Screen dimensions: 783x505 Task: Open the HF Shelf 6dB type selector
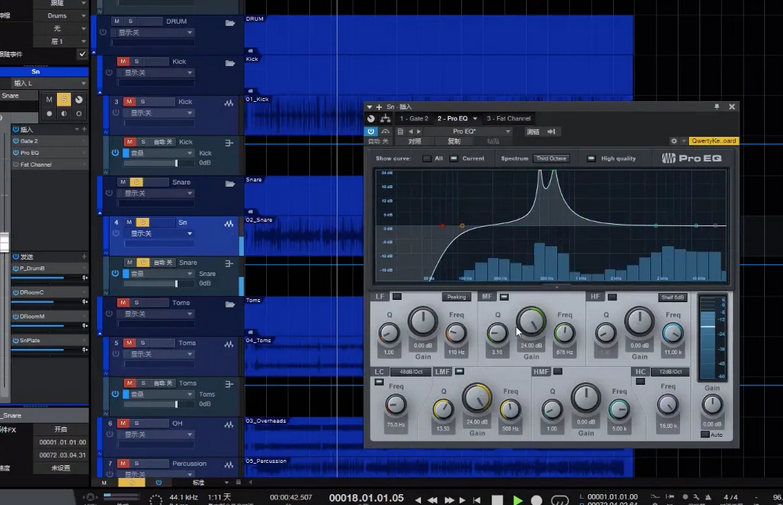(x=673, y=297)
